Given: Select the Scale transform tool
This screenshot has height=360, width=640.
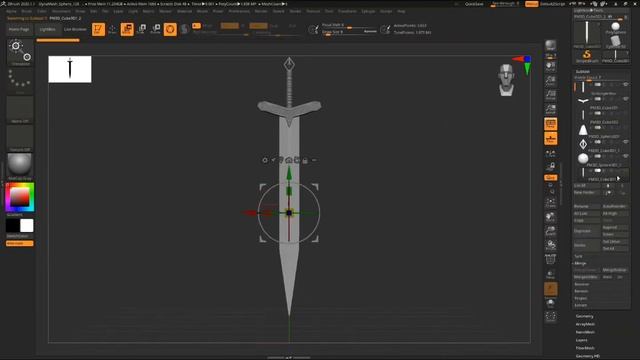Looking at the screenshot, I should coord(142,29).
